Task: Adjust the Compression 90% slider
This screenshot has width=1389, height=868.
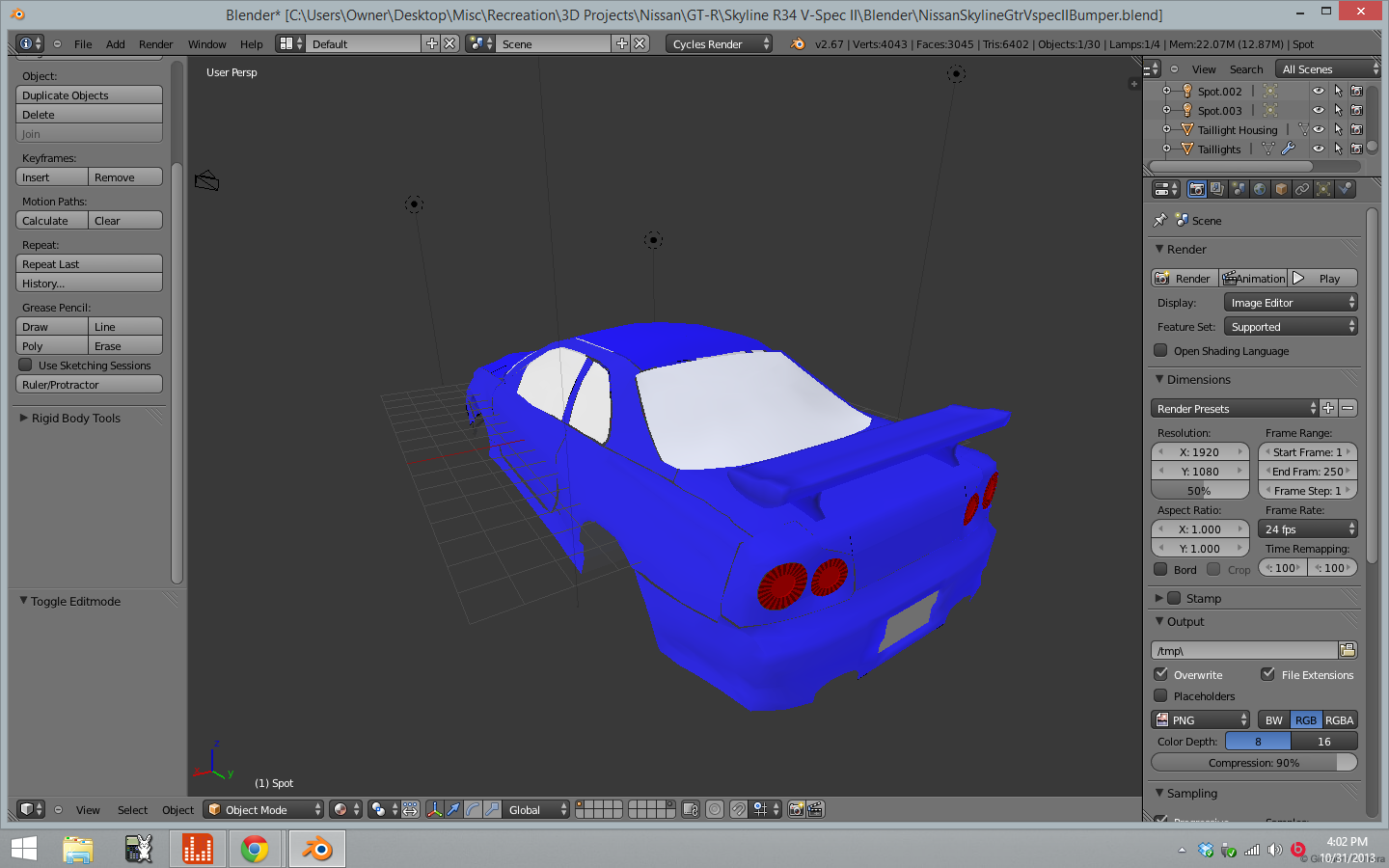Action: tap(1254, 762)
